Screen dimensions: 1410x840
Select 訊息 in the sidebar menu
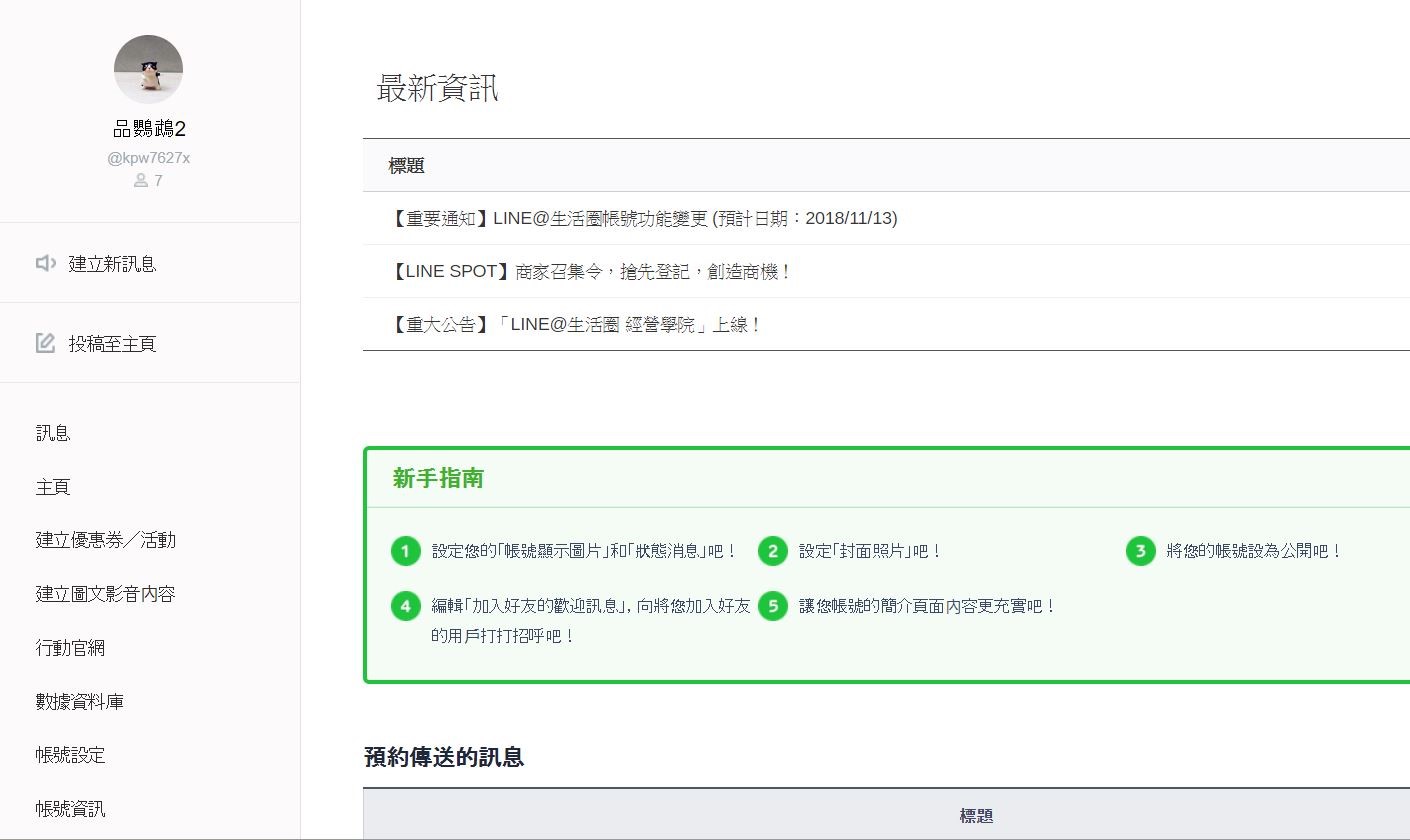[x=53, y=433]
